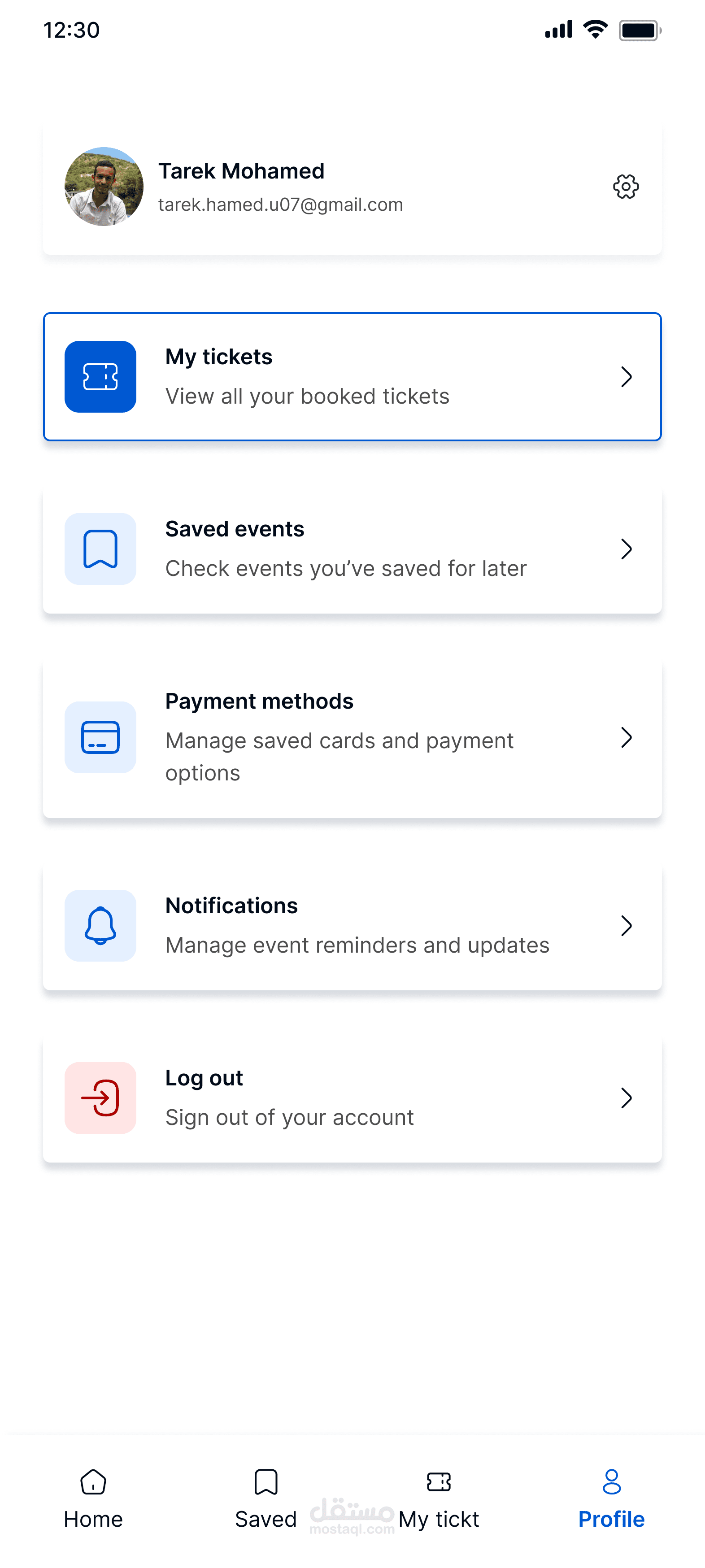The height and width of the screenshot is (1568, 705).
Task: Tap the person icon in the bottom bar
Action: click(x=611, y=1481)
